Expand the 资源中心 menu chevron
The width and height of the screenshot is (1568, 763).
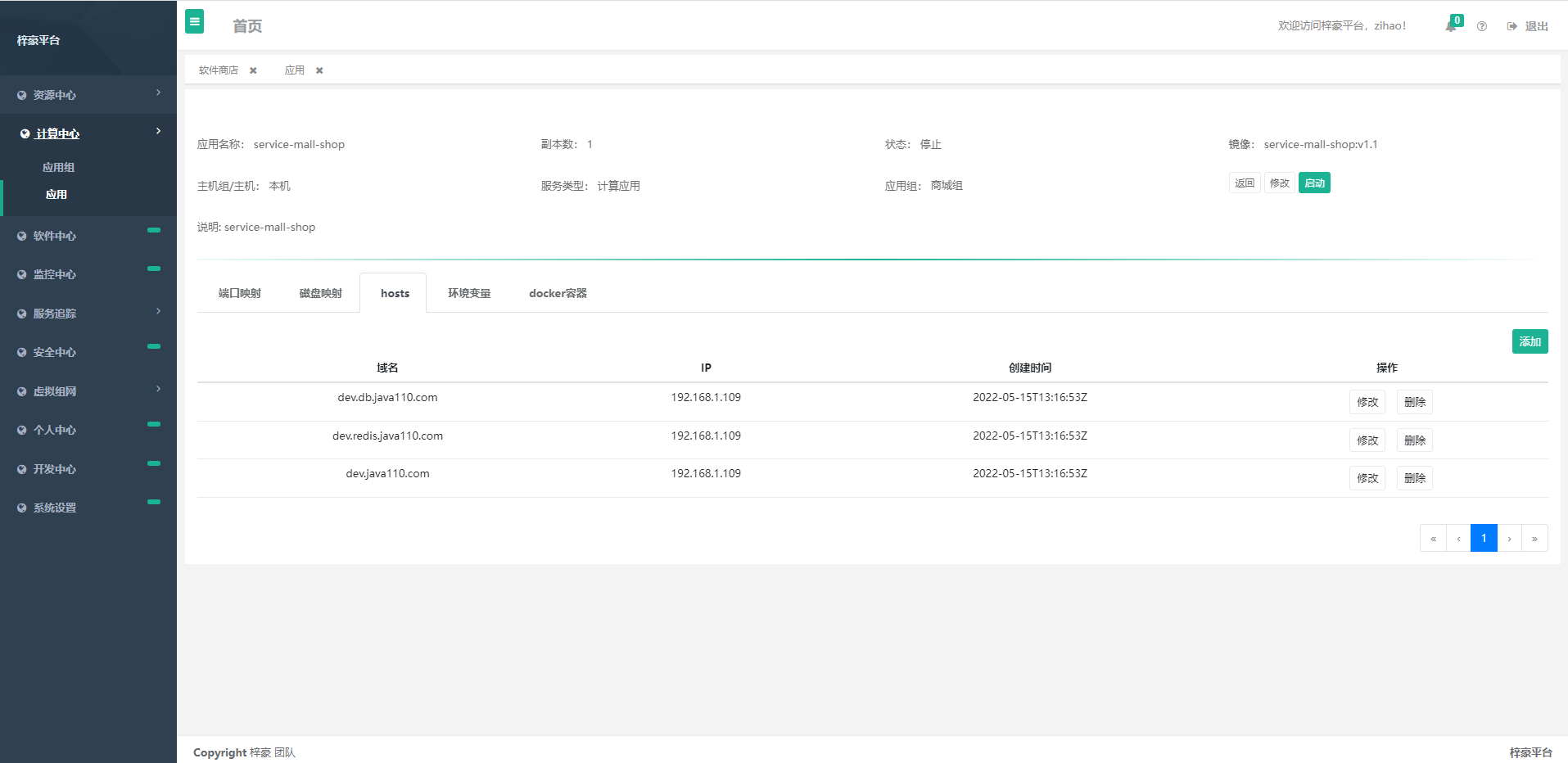(158, 93)
